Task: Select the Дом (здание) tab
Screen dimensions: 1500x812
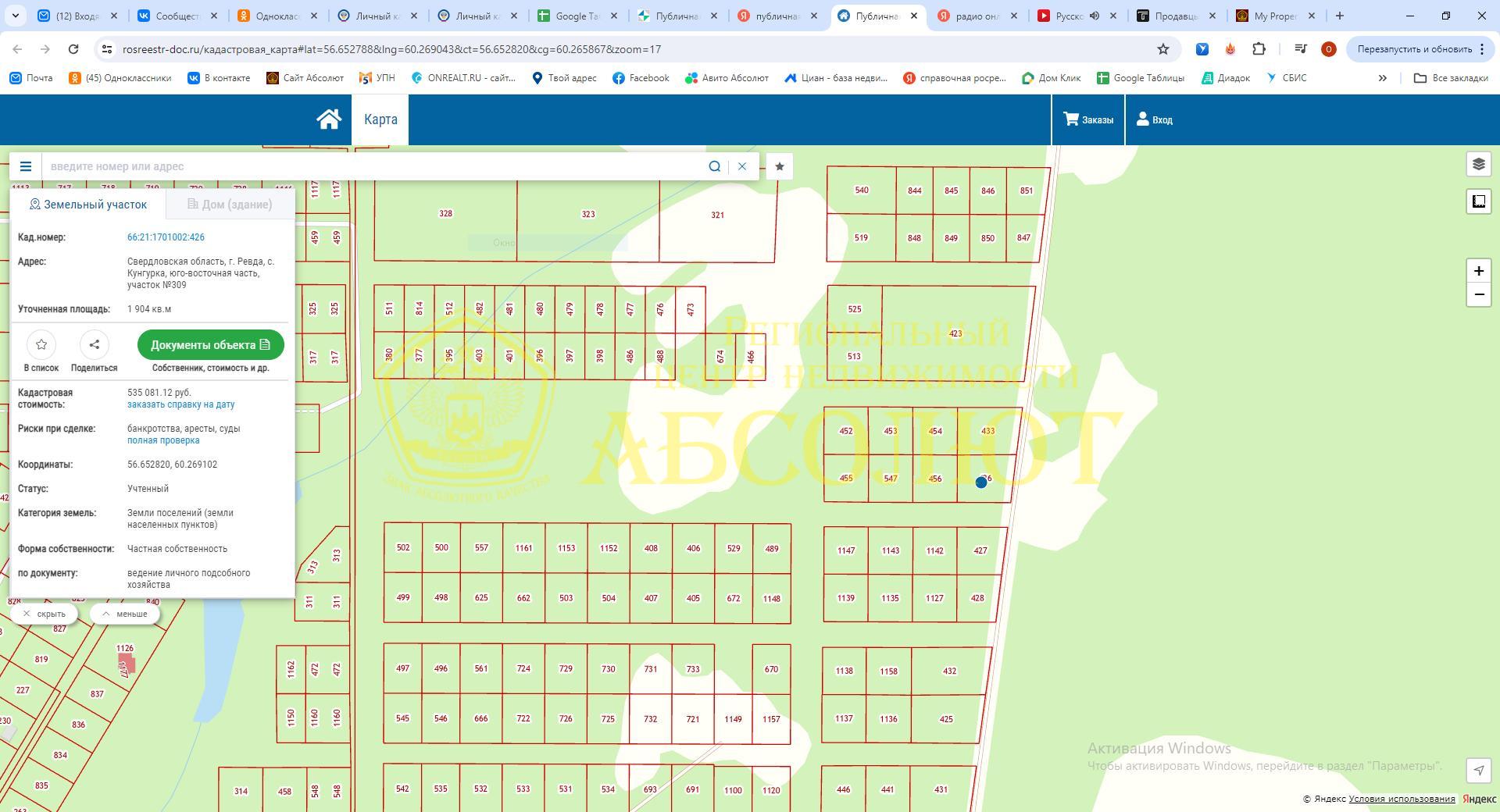Action: pos(230,205)
